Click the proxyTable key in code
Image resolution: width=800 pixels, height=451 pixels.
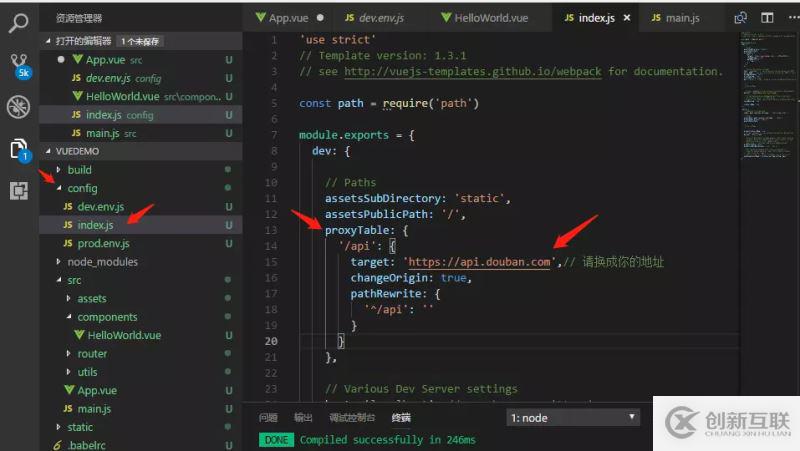pos(357,231)
